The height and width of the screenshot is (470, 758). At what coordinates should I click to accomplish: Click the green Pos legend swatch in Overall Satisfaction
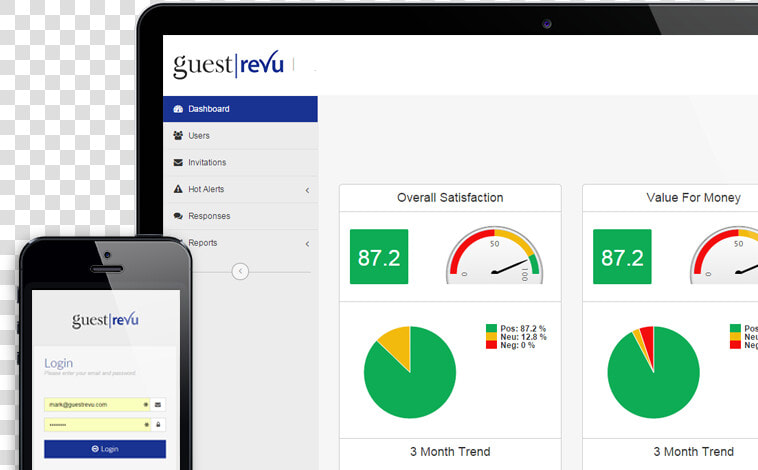point(491,328)
